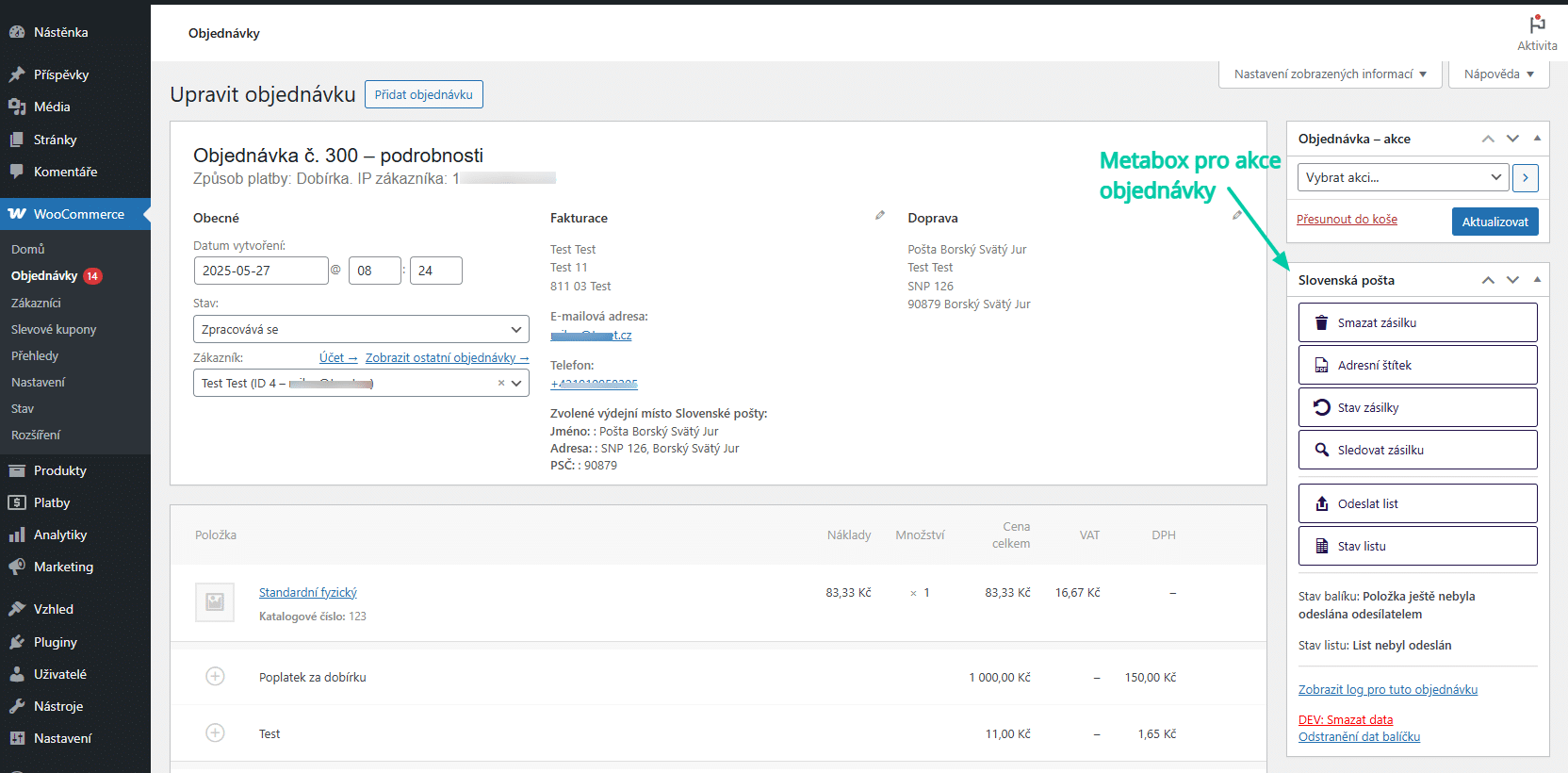Move Slovenská pošta metabox up
This screenshot has width=1568, height=773.
pos(1488,280)
